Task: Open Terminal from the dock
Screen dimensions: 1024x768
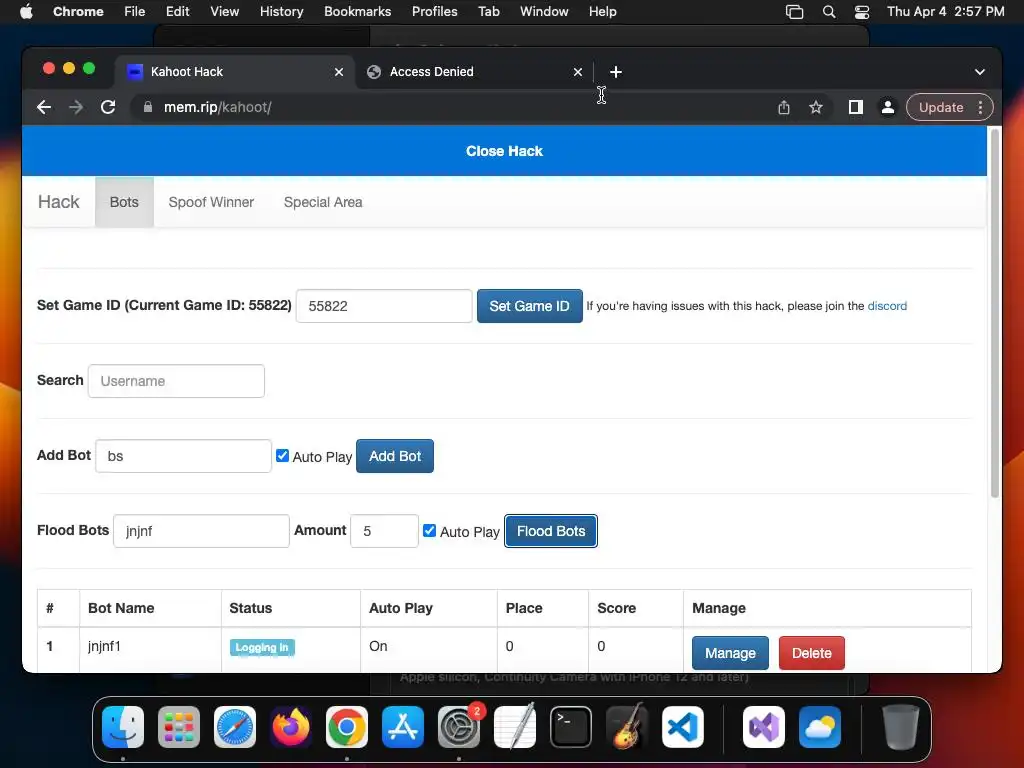Action: (571, 727)
